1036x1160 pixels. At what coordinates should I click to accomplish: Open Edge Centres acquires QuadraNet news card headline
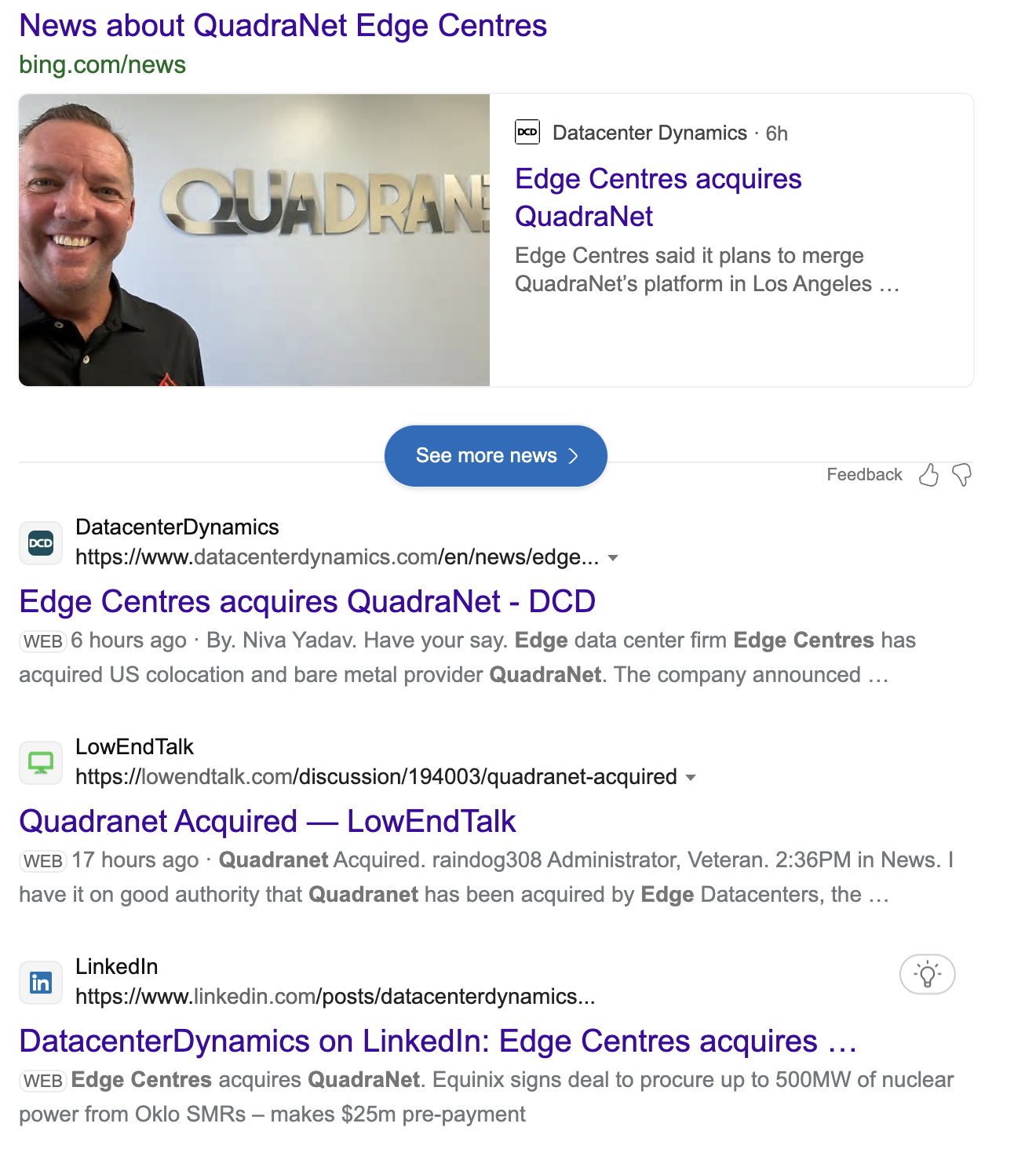[x=658, y=198]
